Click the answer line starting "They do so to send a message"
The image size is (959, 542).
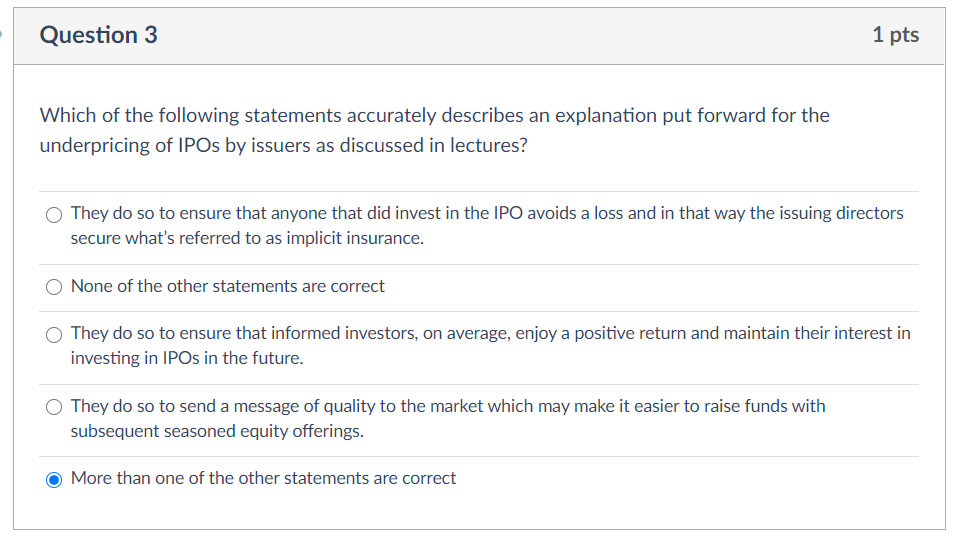pos(448,406)
